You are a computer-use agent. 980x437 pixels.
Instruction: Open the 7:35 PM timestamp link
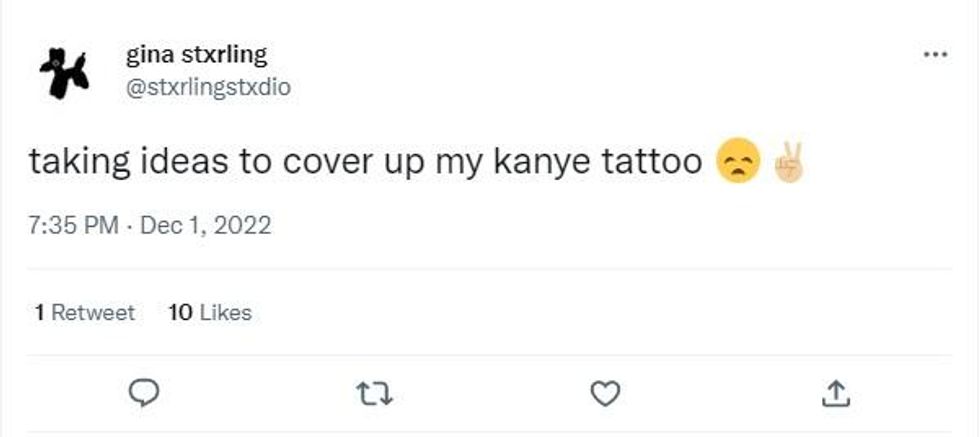tap(76, 226)
